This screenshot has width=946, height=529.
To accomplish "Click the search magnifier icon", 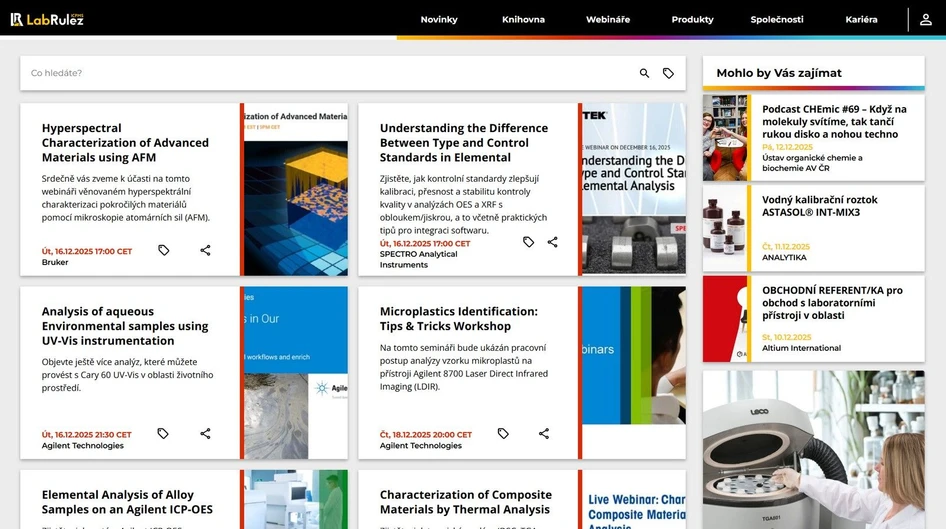I will coord(644,73).
